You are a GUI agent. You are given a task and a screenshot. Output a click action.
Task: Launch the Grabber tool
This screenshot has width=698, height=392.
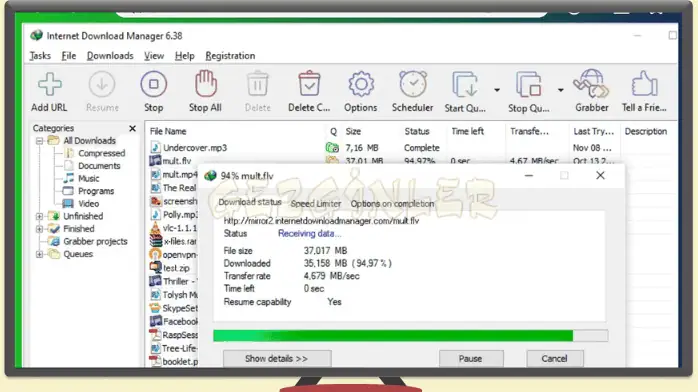tap(591, 84)
